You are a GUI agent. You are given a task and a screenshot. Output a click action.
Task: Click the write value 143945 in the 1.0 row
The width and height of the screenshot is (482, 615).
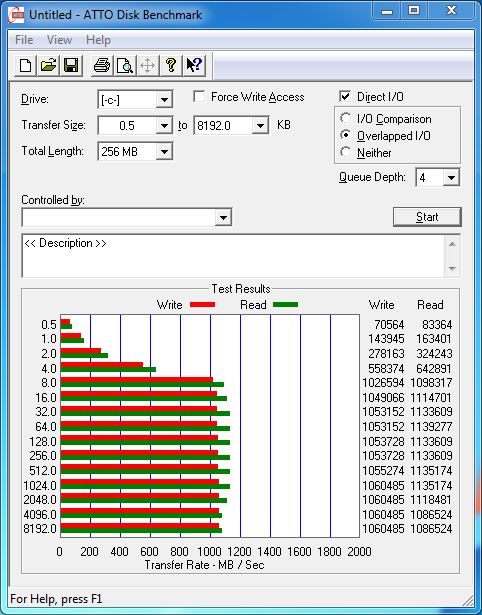[386, 338]
